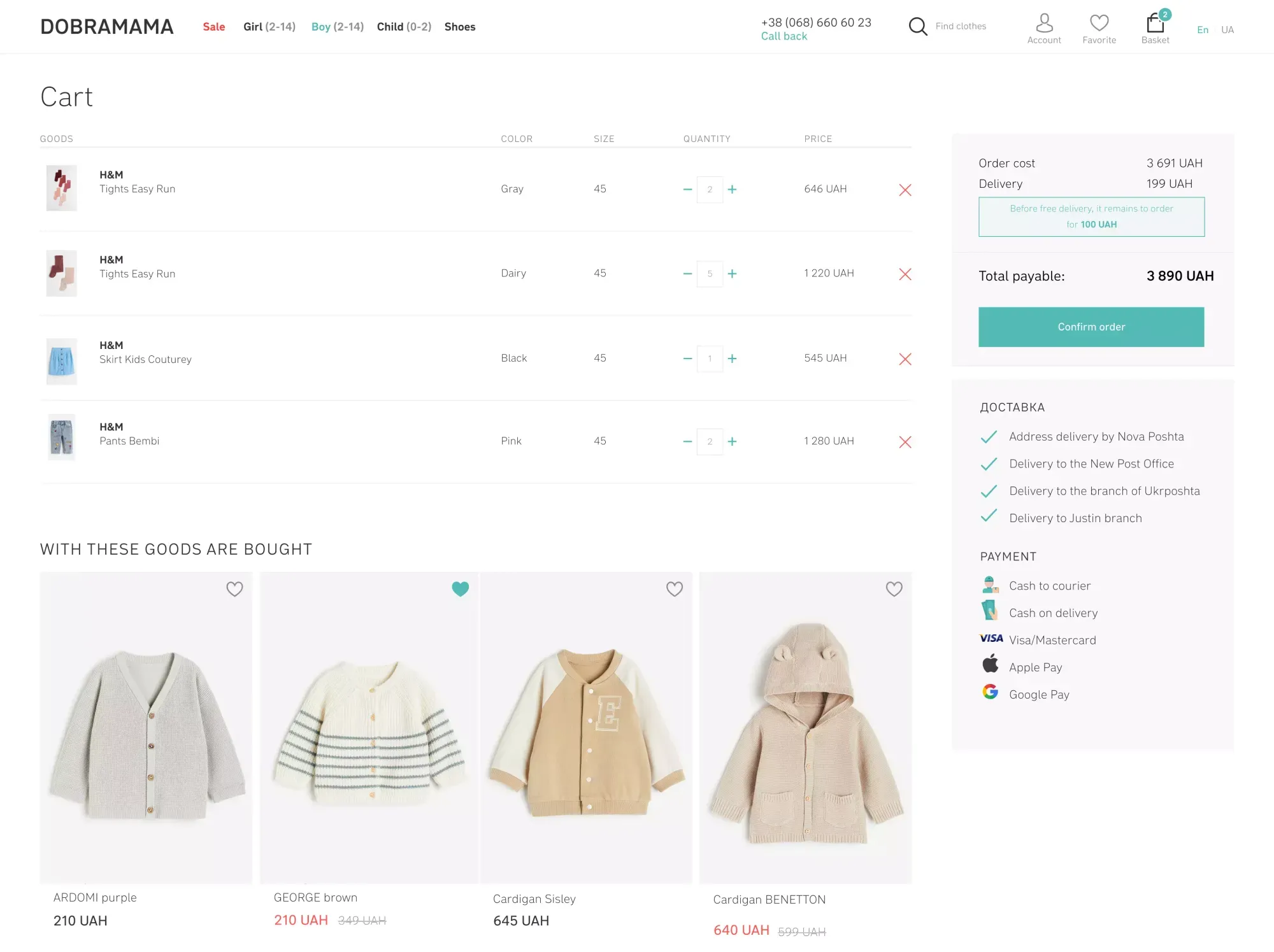Click the Call back link
1274x952 pixels.
click(x=784, y=36)
